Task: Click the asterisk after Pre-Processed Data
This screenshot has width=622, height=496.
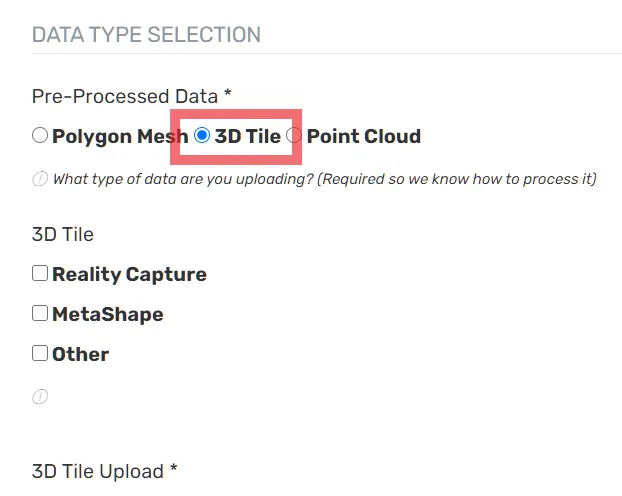Action: [227, 94]
